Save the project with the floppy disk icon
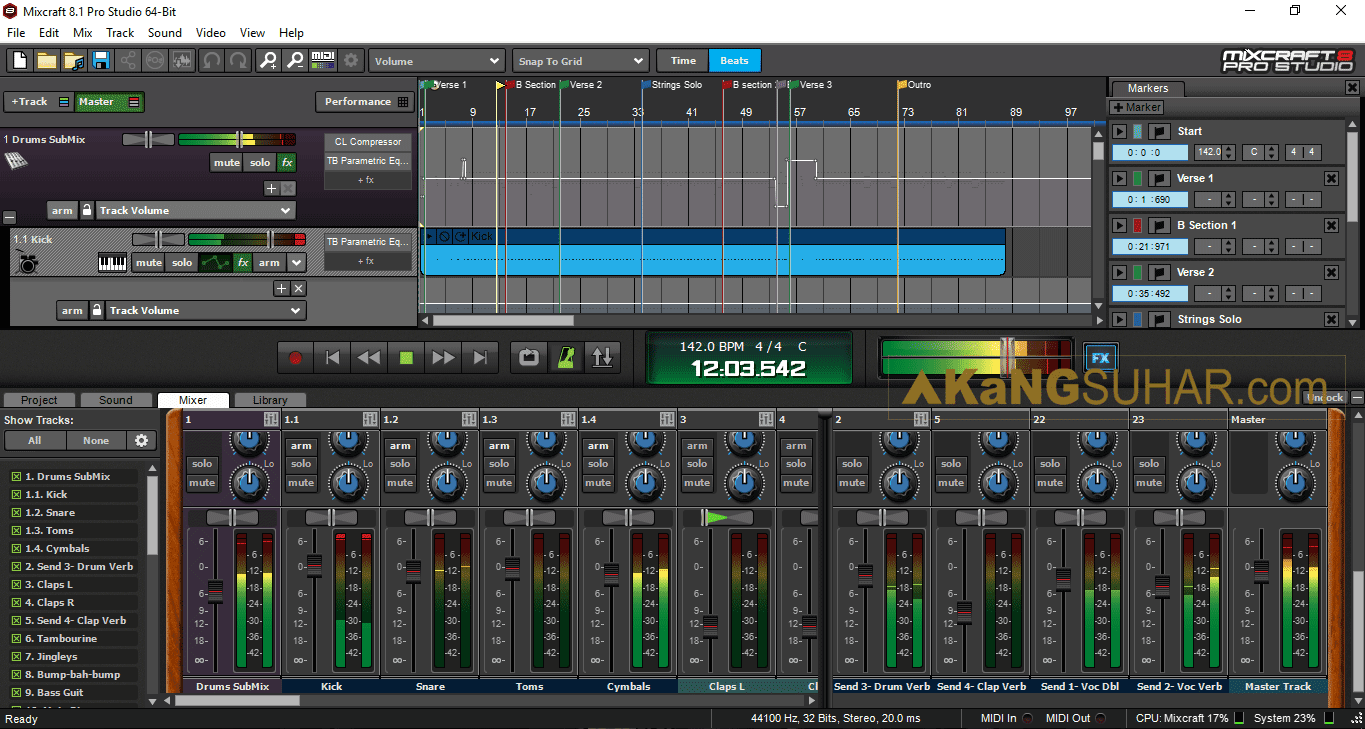The width and height of the screenshot is (1365, 729). click(100, 61)
